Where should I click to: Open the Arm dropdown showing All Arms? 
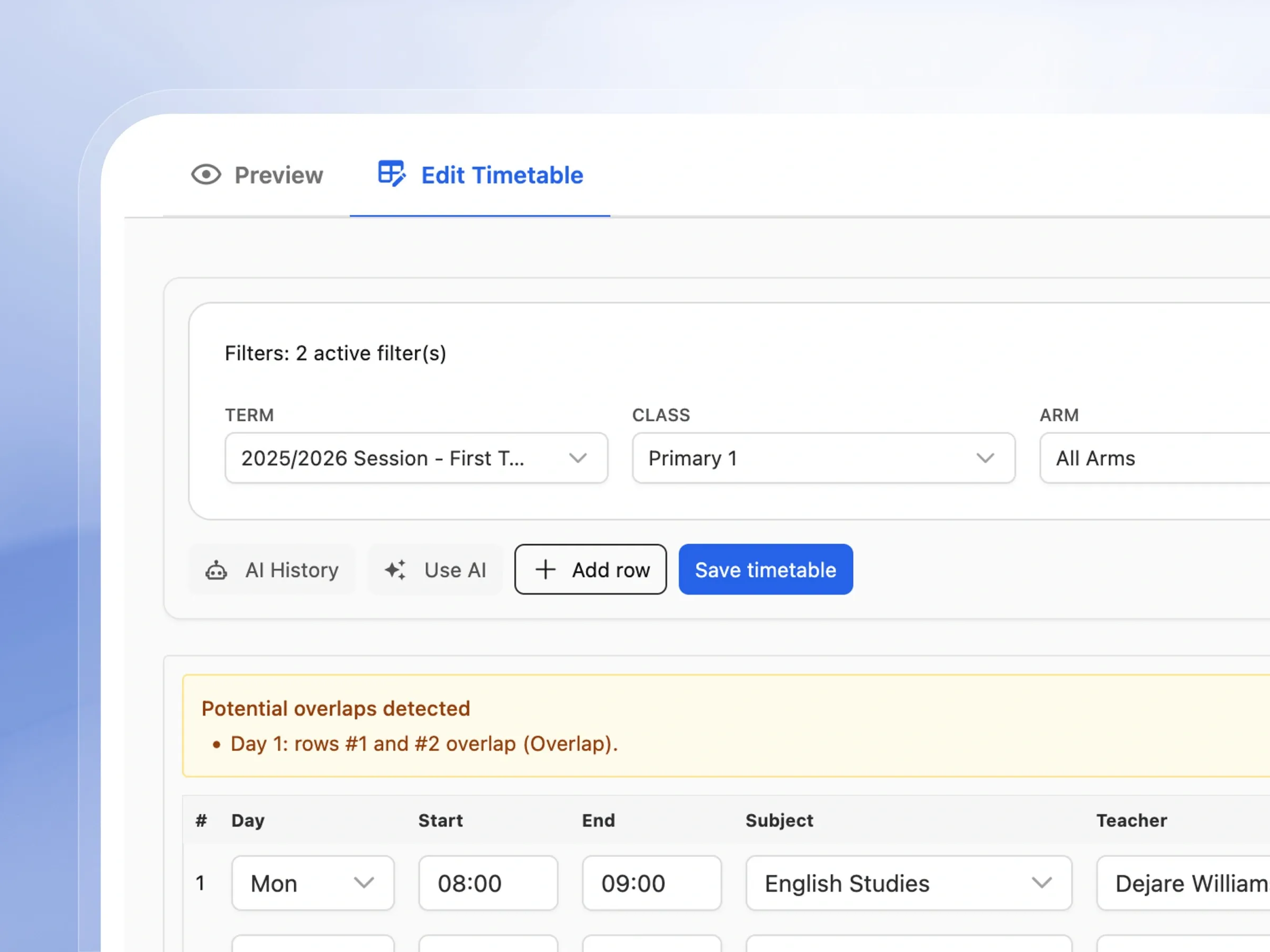pyautogui.click(x=1155, y=458)
